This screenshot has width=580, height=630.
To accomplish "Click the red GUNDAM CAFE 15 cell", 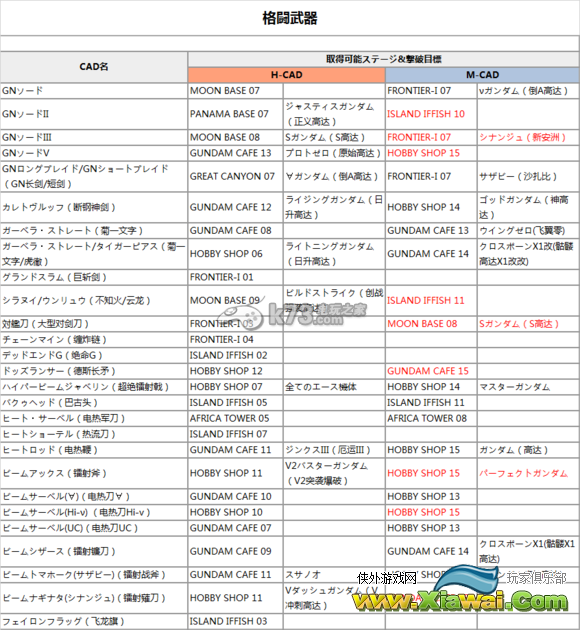I will (x=431, y=371).
